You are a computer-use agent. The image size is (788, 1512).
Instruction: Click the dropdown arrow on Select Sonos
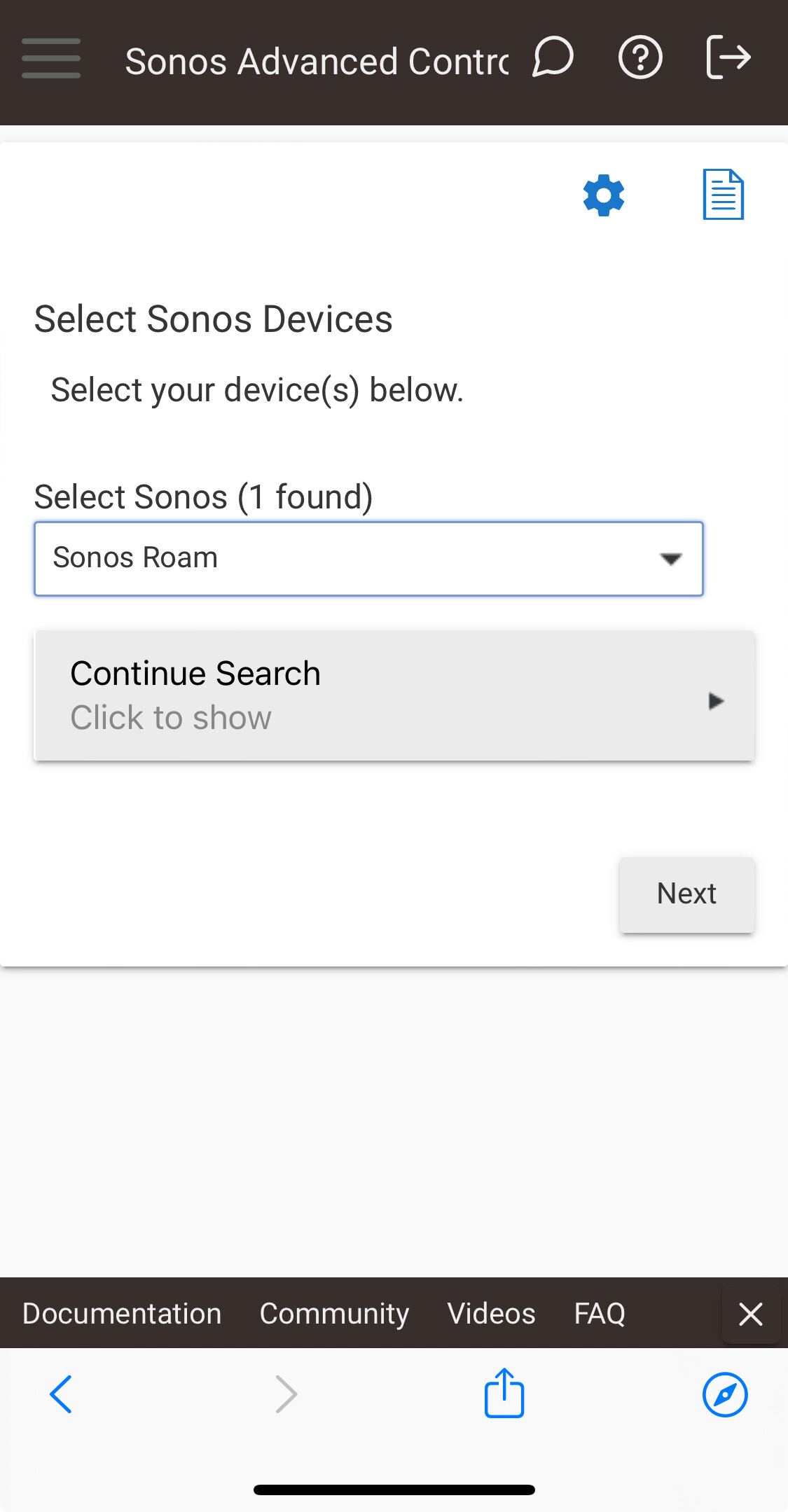tap(671, 559)
